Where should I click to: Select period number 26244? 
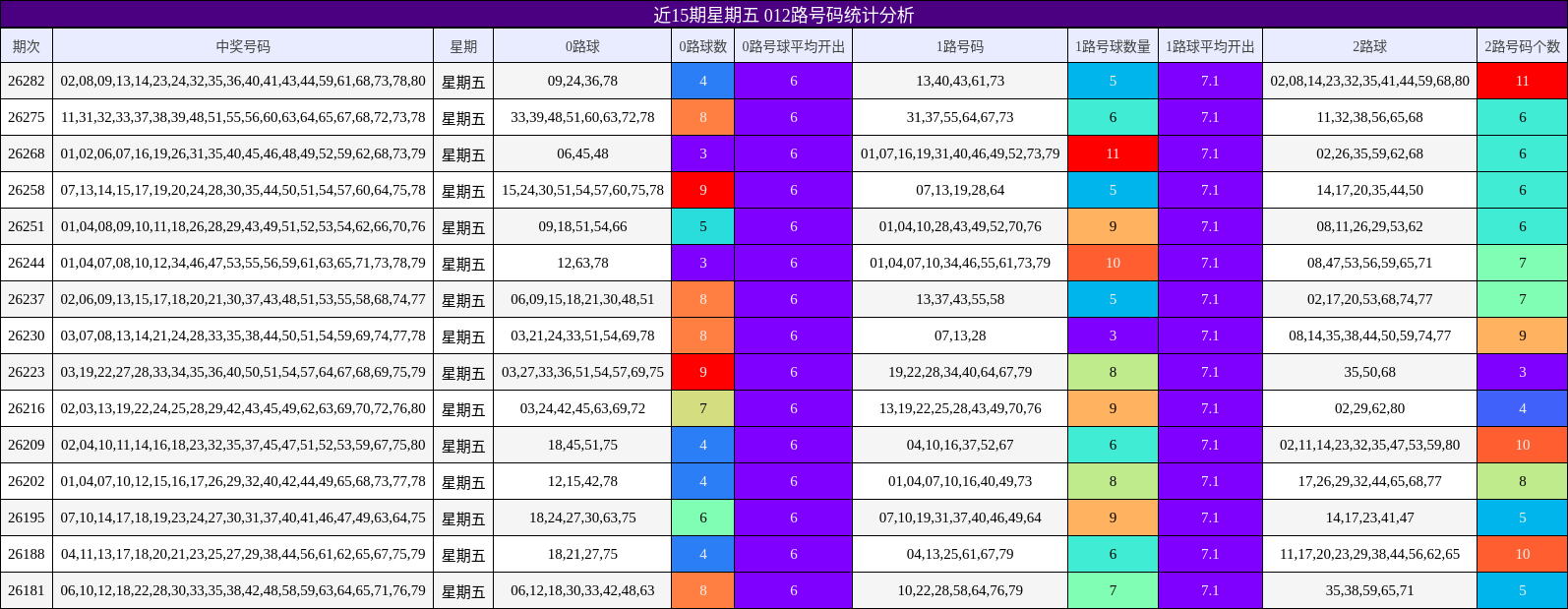(x=27, y=263)
